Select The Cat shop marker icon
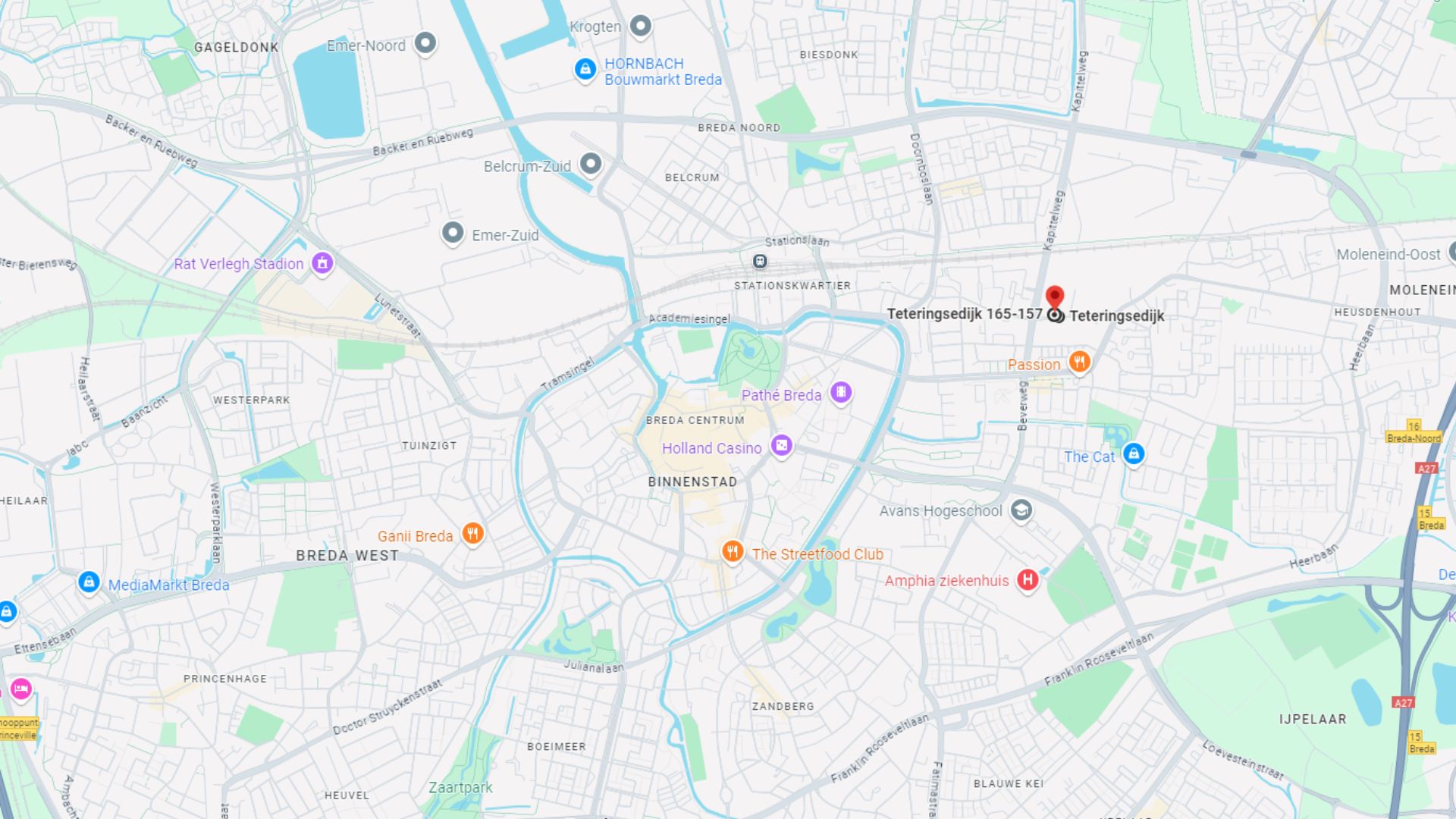 pos(1134,454)
